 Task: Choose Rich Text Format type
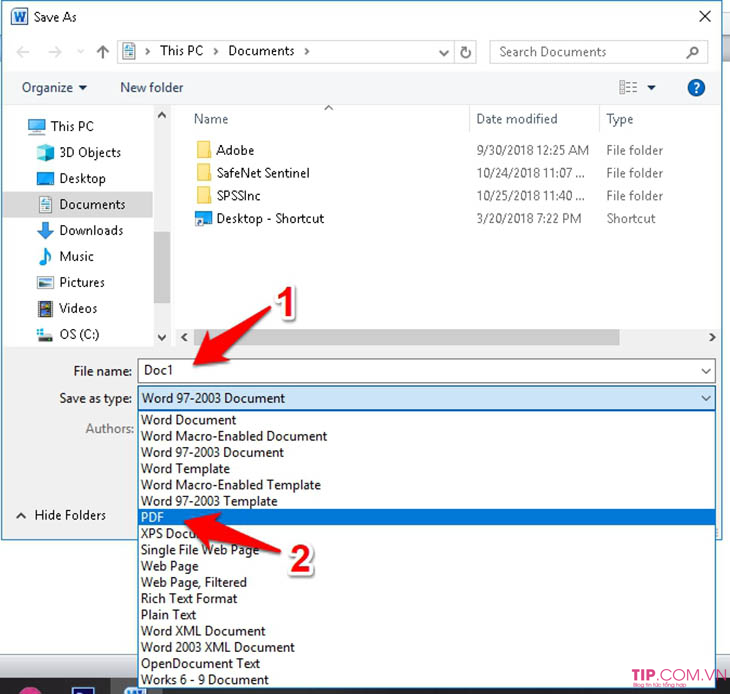(x=427, y=599)
